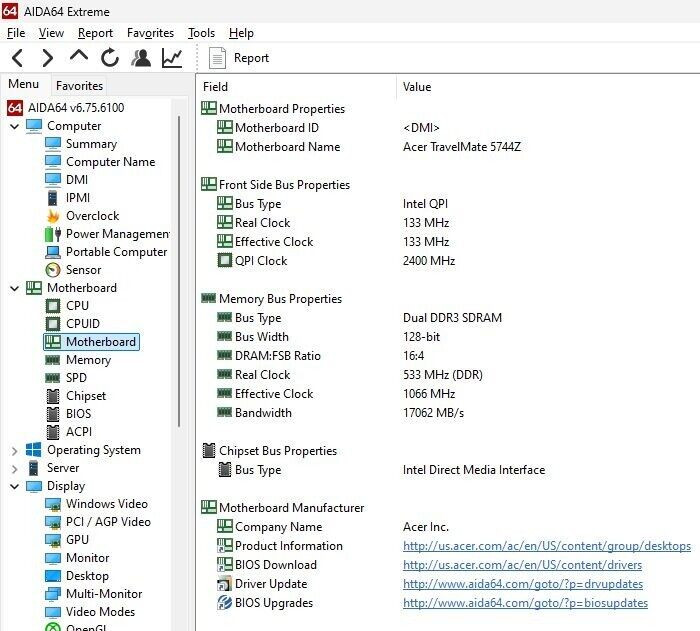The image size is (700, 631).
Task: Go back with the left arrow toolbar button
Action: 17,58
